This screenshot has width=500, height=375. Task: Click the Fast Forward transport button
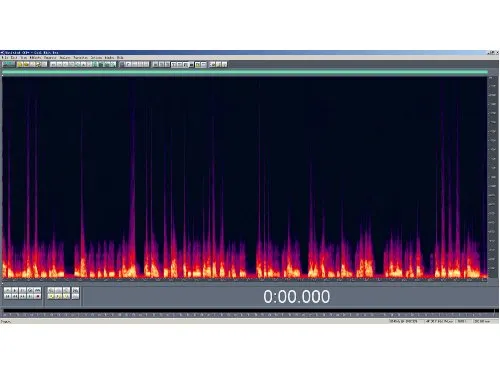coord(22,296)
